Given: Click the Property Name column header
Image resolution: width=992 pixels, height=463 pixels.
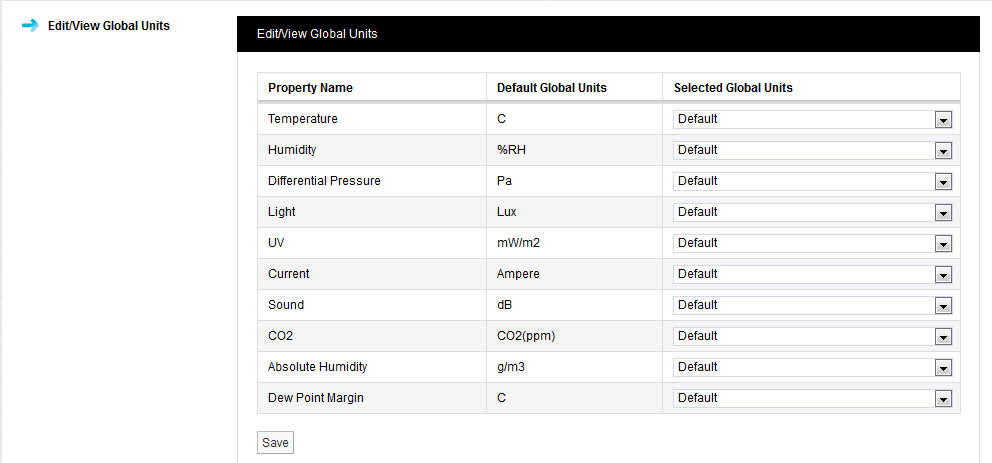Looking at the screenshot, I should point(310,88).
